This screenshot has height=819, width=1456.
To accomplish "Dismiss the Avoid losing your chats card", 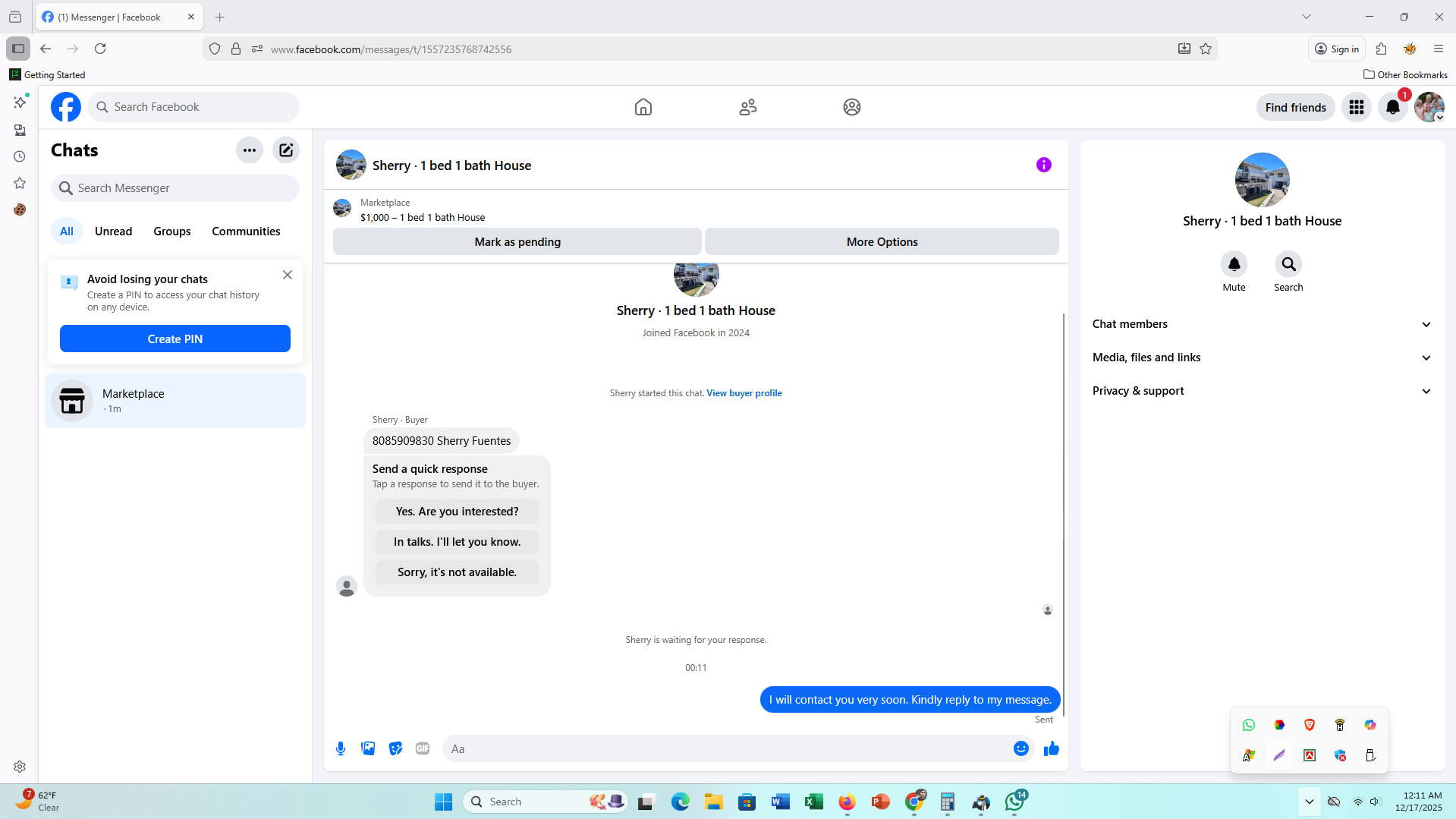I will tap(288, 275).
